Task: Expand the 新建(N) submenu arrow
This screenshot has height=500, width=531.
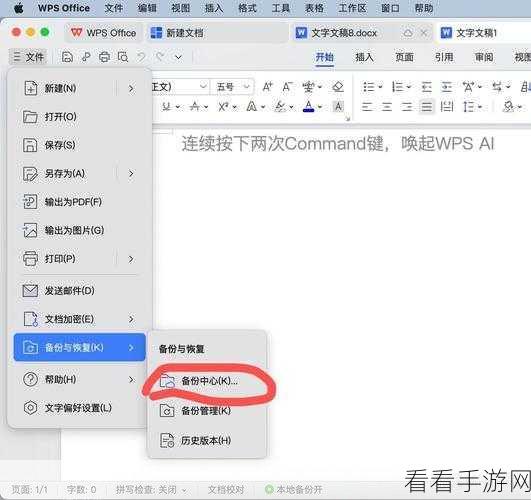Action: pyautogui.click(x=131, y=88)
